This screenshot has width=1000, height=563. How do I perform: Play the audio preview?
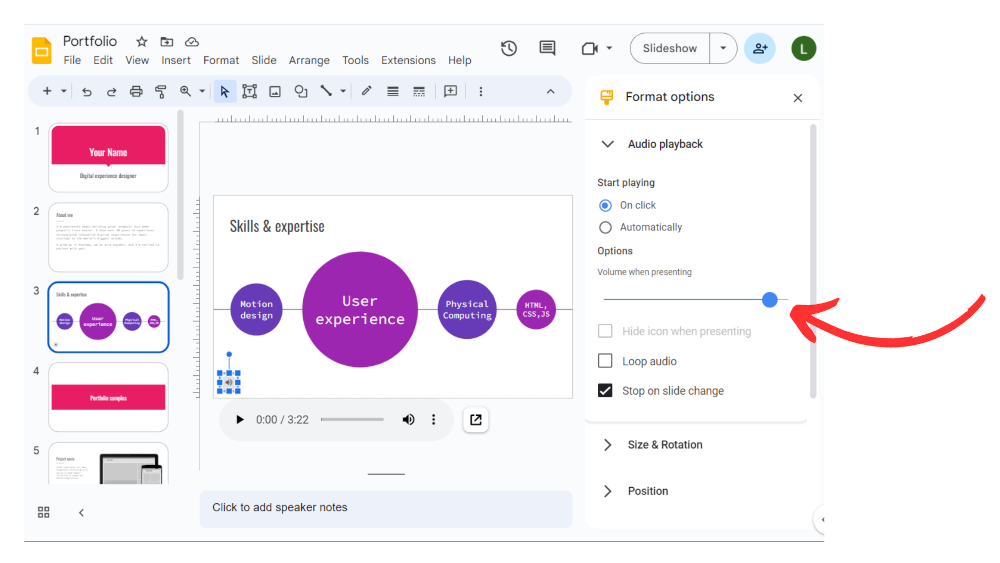click(240, 420)
